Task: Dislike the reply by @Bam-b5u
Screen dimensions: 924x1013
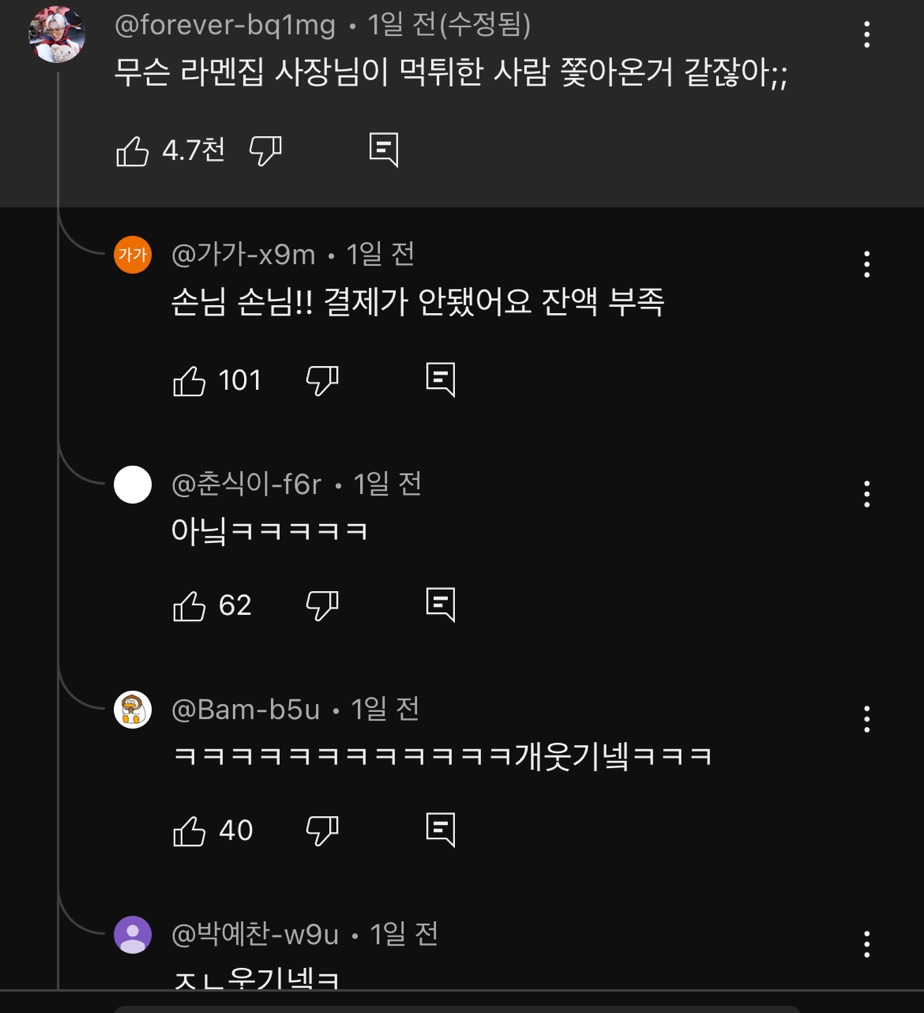Action: (322, 830)
